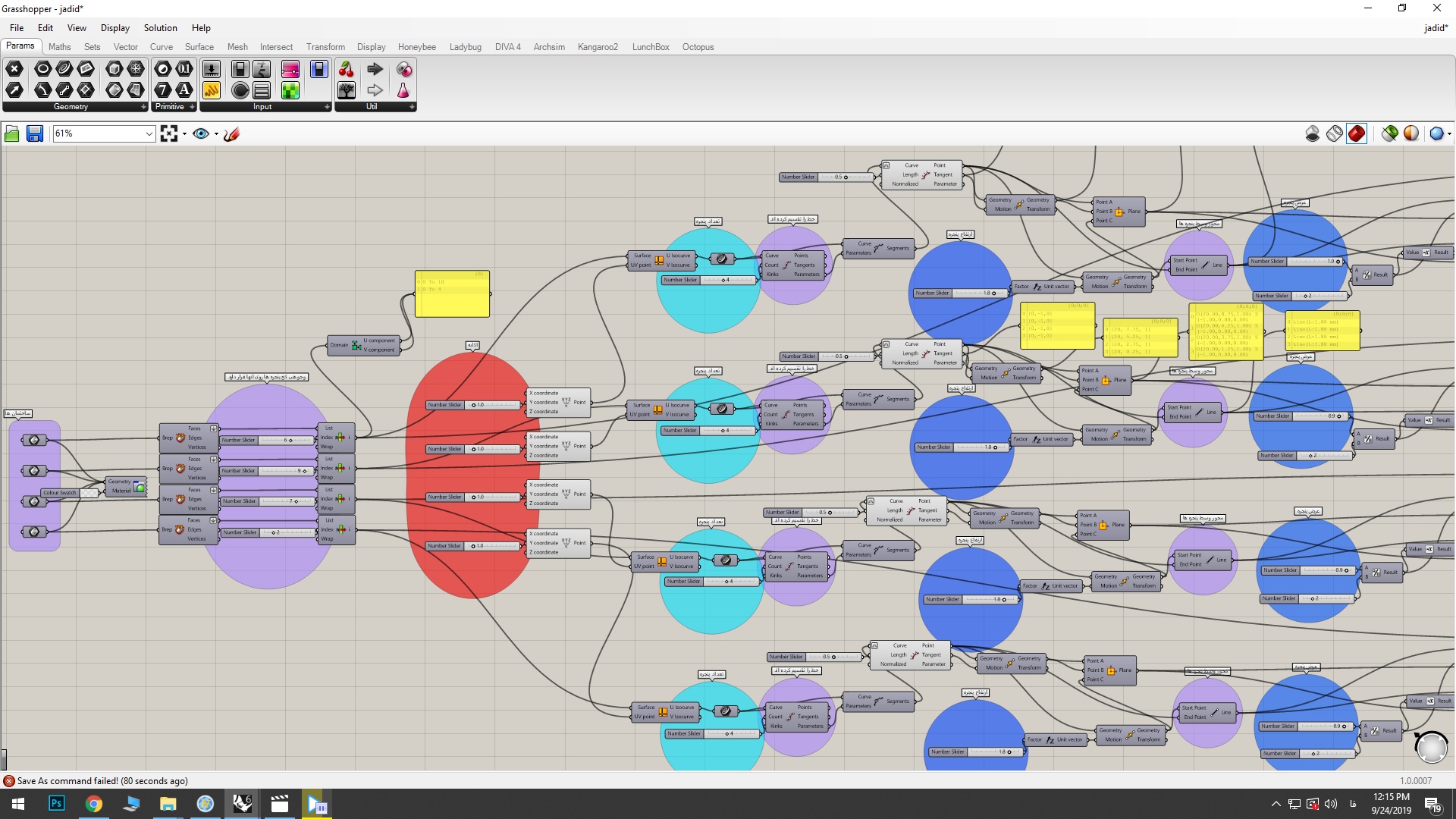Click Zoom Extents canvas icon
The height and width of the screenshot is (819, 1456).
coord(169,134)
